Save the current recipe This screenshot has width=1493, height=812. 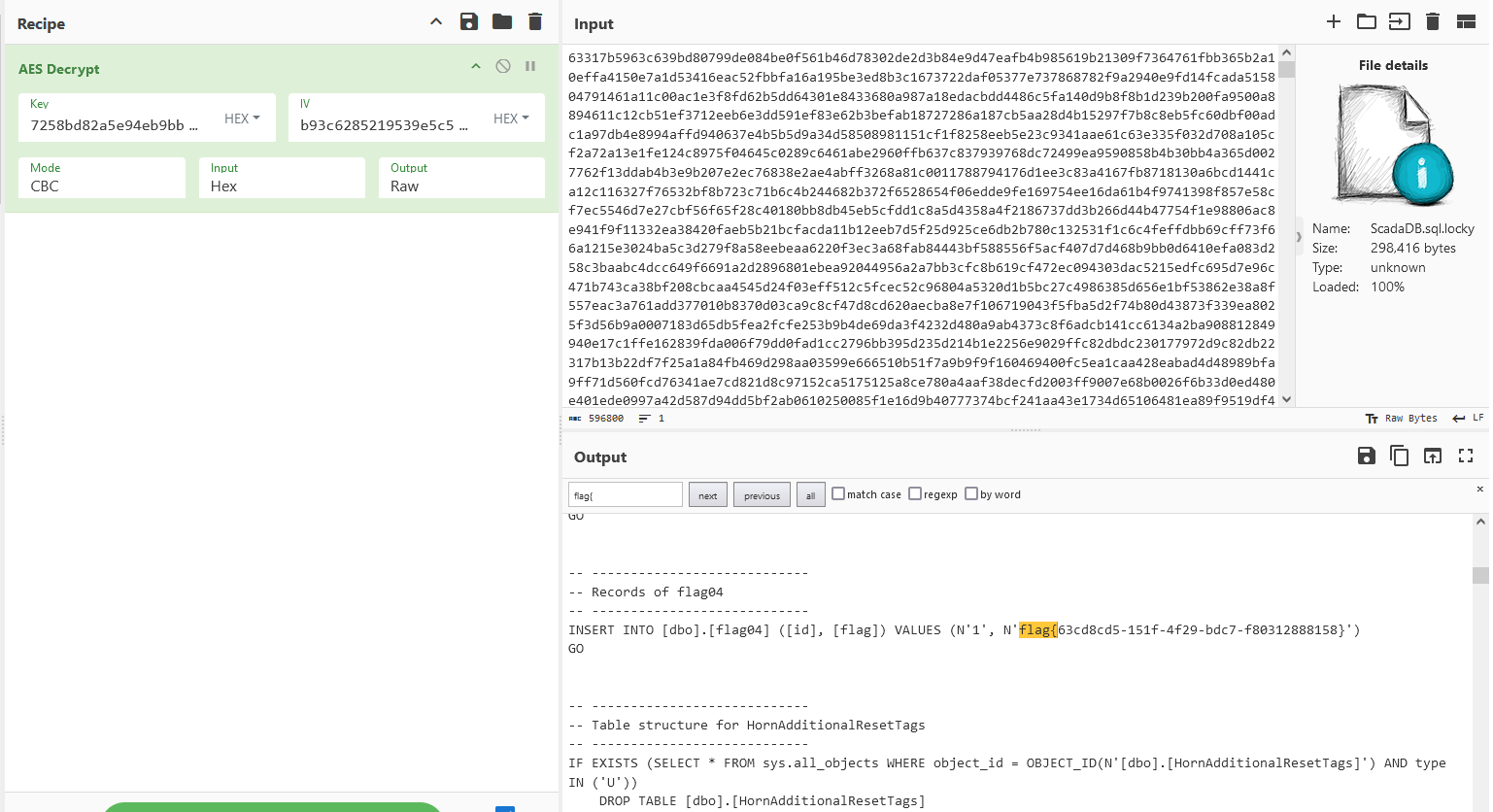pos(469,21)
